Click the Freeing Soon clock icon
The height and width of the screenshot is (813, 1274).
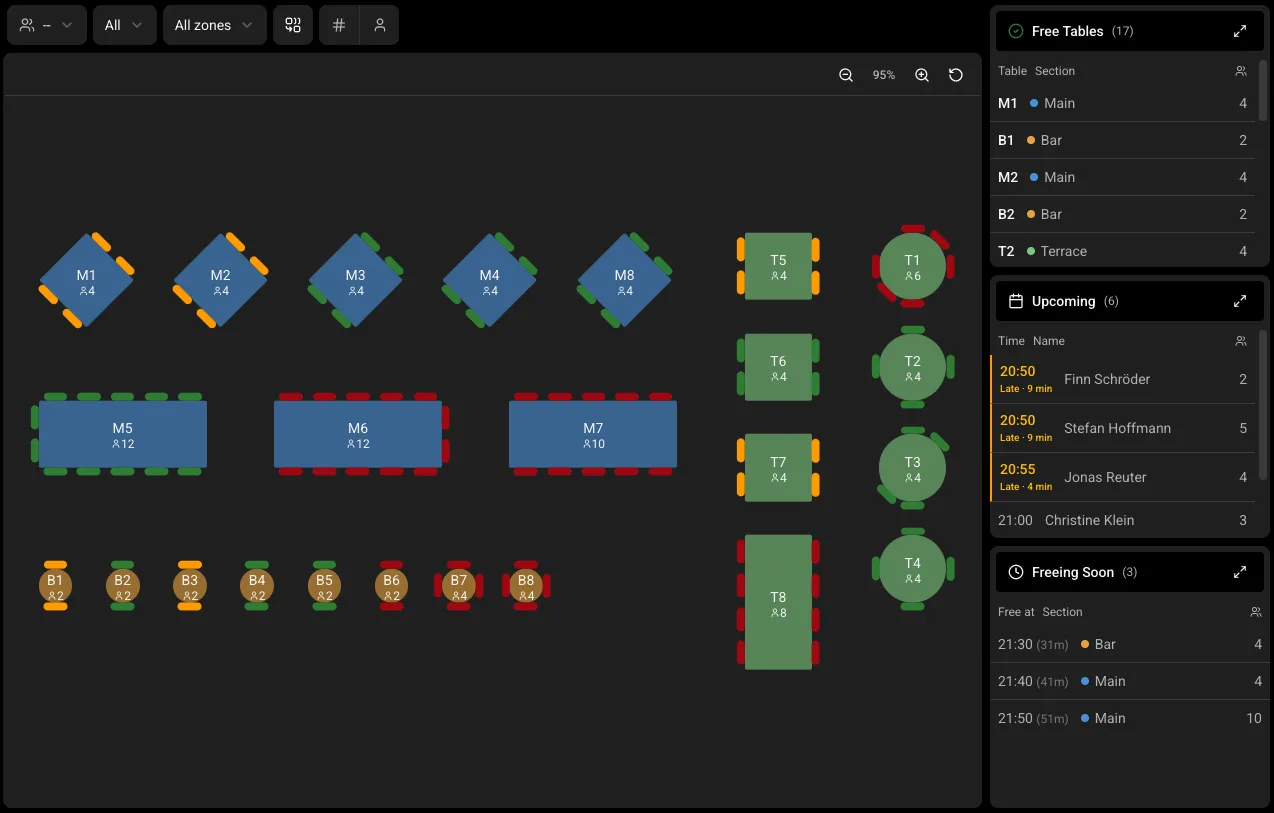pos(1016,572)
